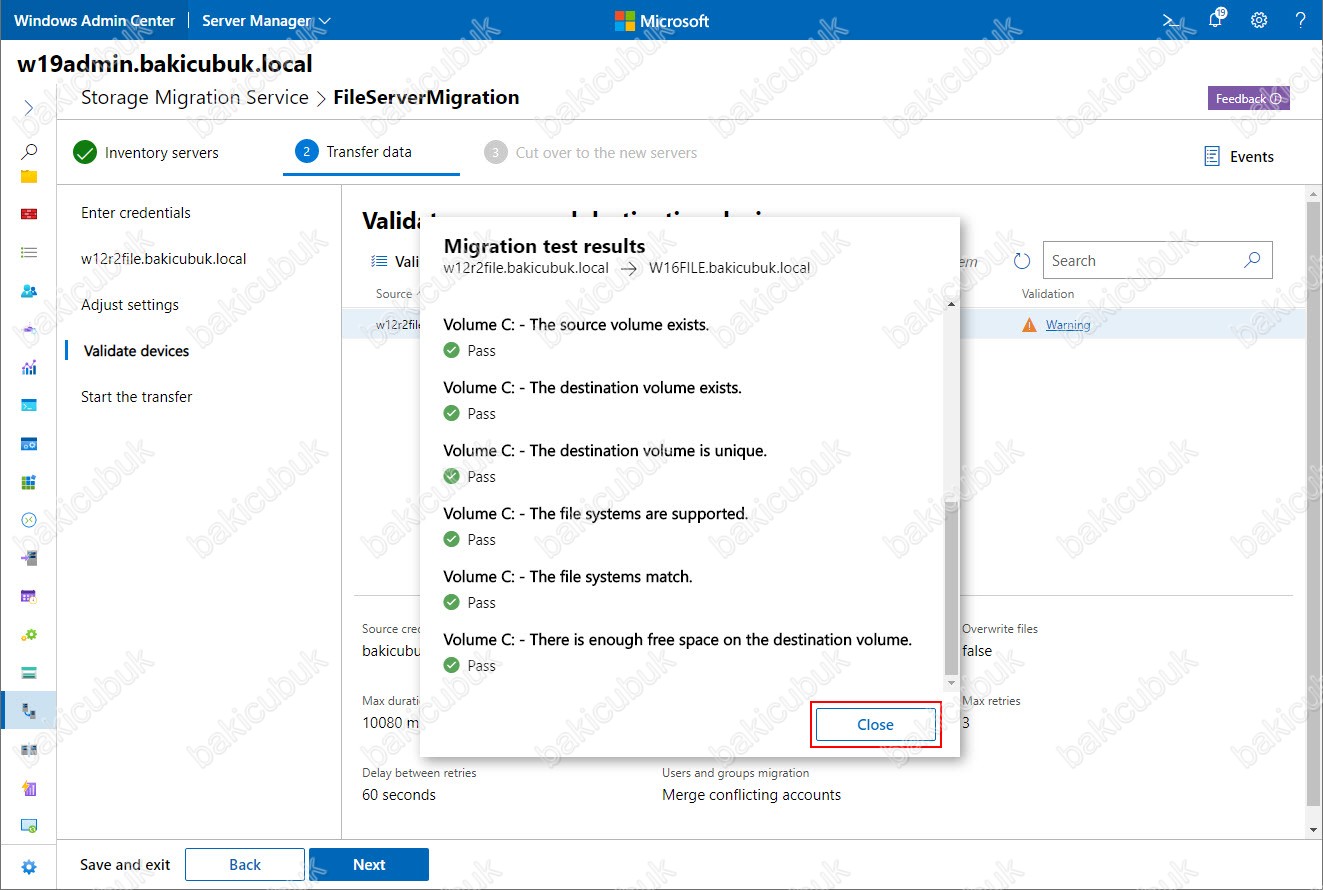1323x890 pixels.
Task: Open the red Firewall tool icon
Action: coord(29,214)
